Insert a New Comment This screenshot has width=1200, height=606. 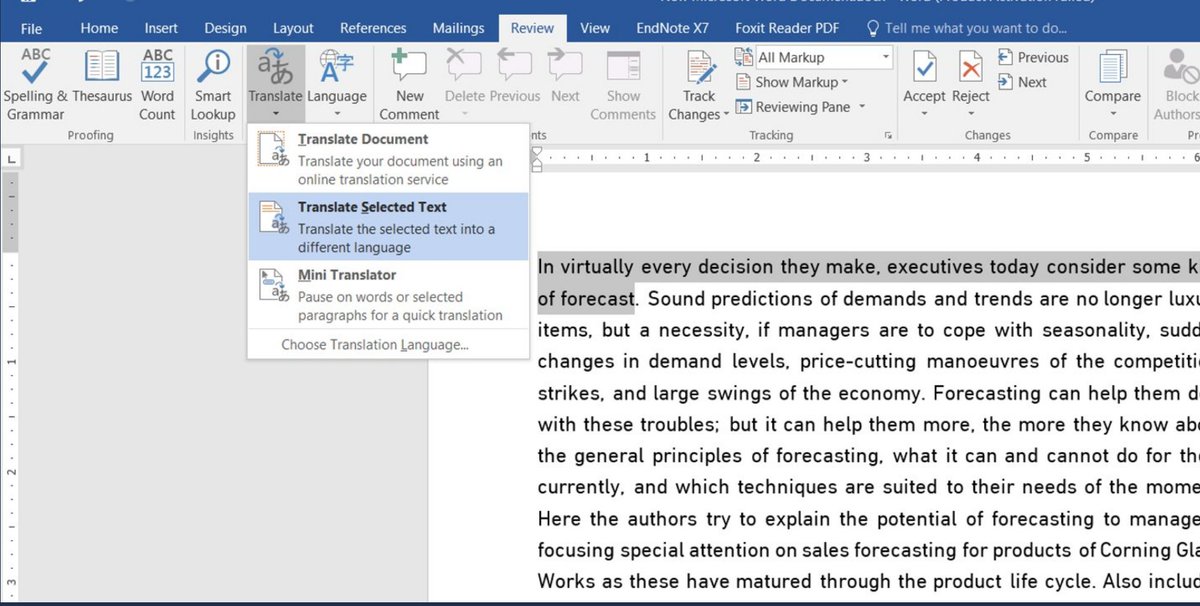pos(410,84)
